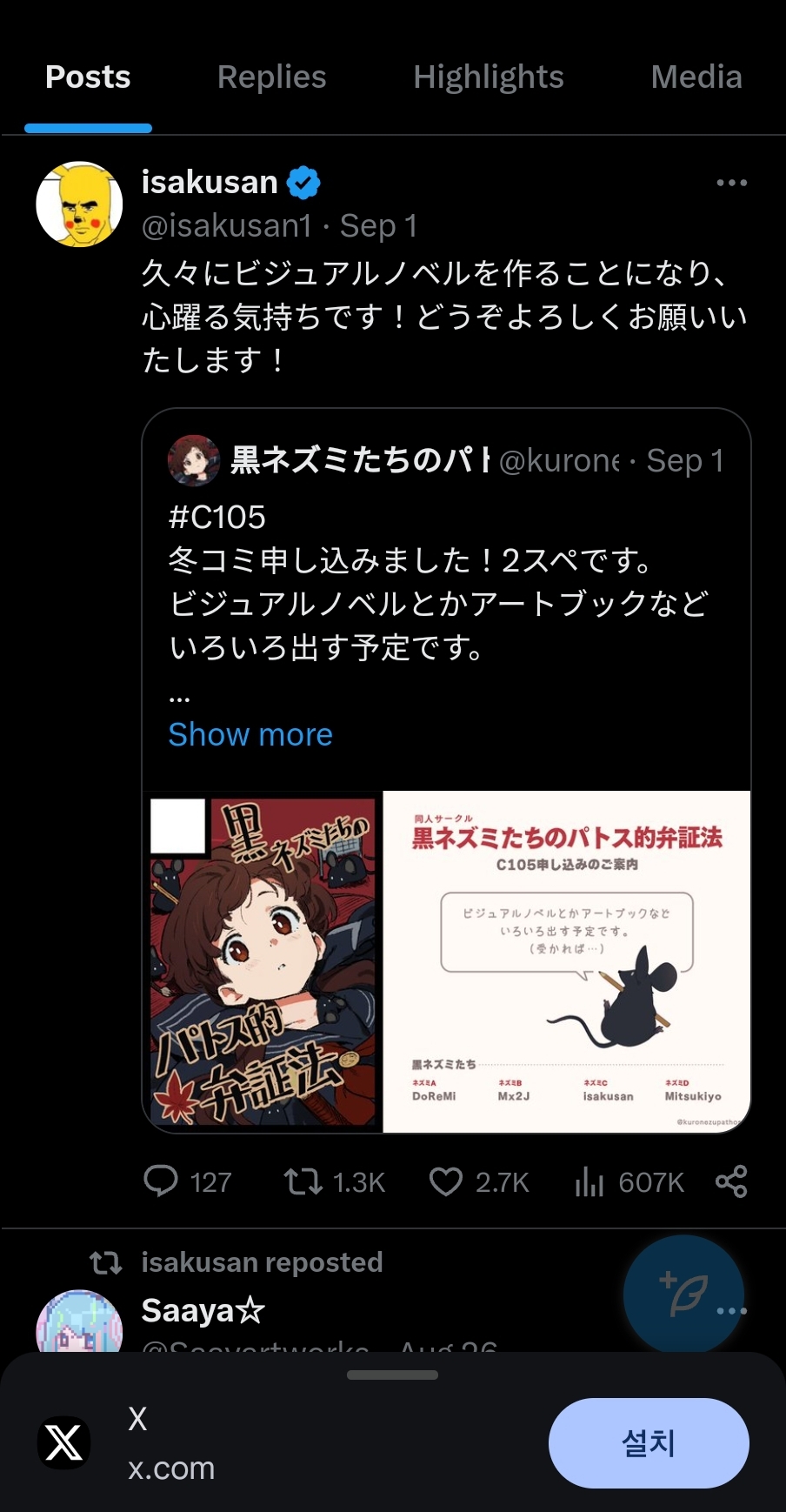Click the blue verified badge beside isakusan
Image resolution: width=786 pixels, height=1512 pixels.
[x=303, y=183]
